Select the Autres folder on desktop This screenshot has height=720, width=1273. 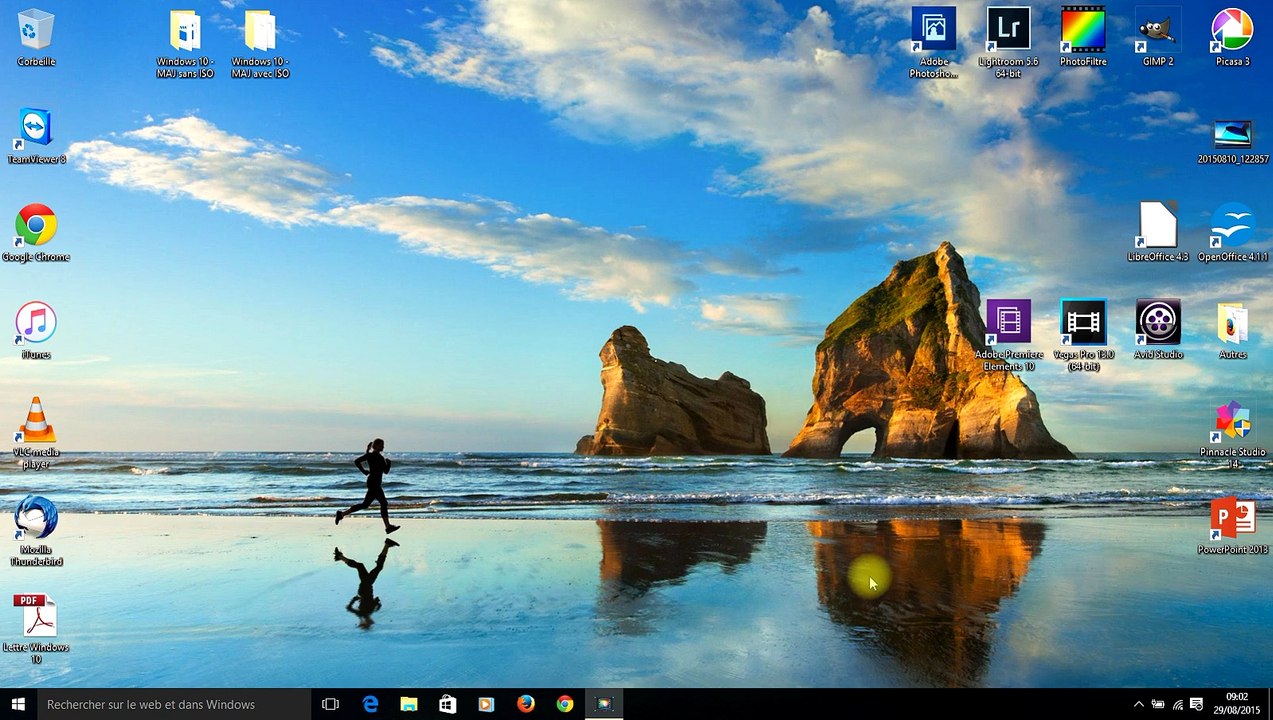[x=1233, y=330]
